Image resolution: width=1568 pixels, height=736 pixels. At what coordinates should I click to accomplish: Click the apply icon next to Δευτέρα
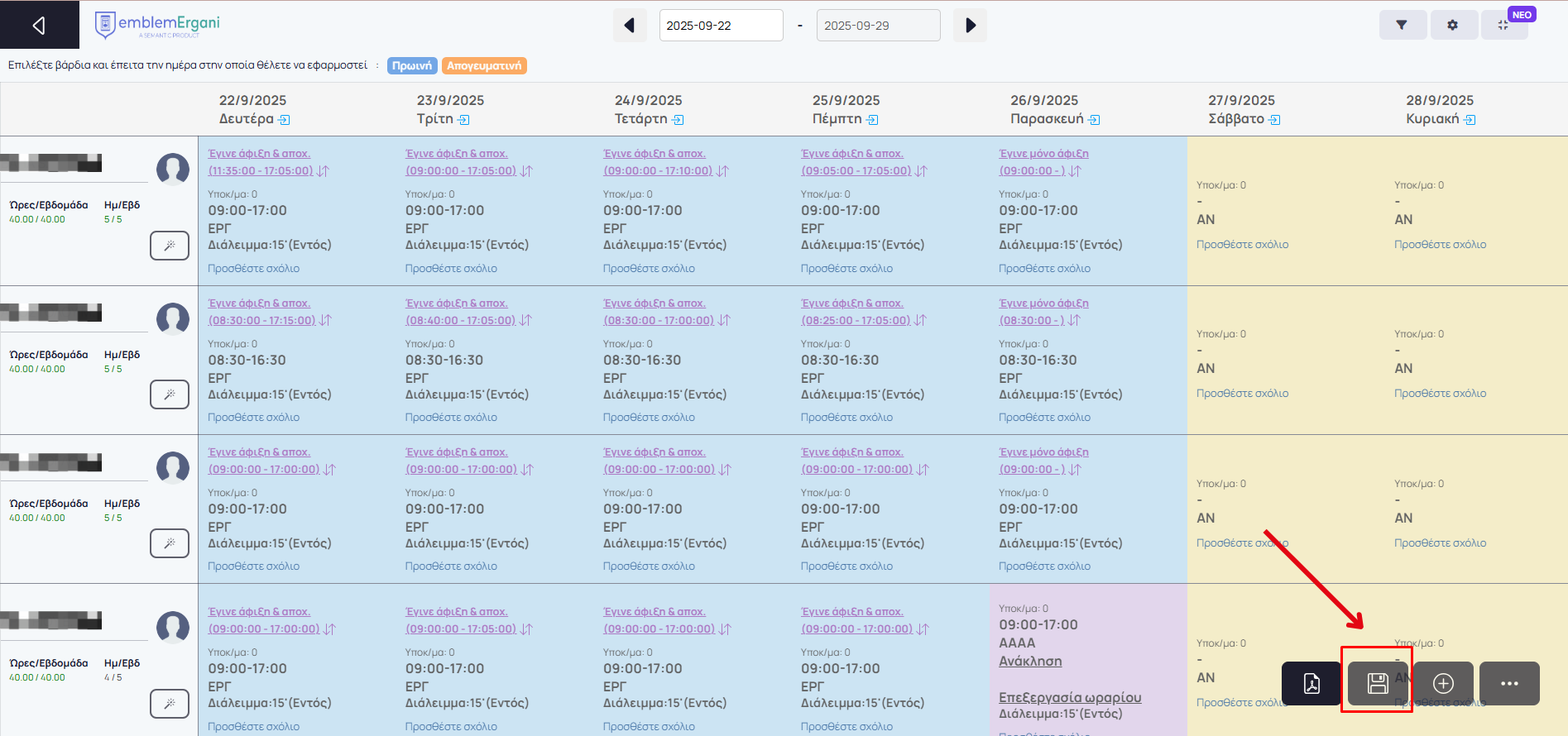click(285, 120)
